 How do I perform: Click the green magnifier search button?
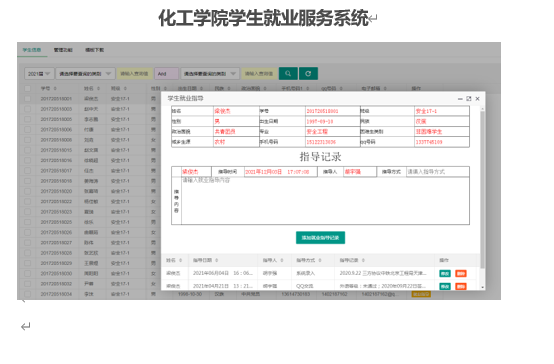tap(288, 74)
